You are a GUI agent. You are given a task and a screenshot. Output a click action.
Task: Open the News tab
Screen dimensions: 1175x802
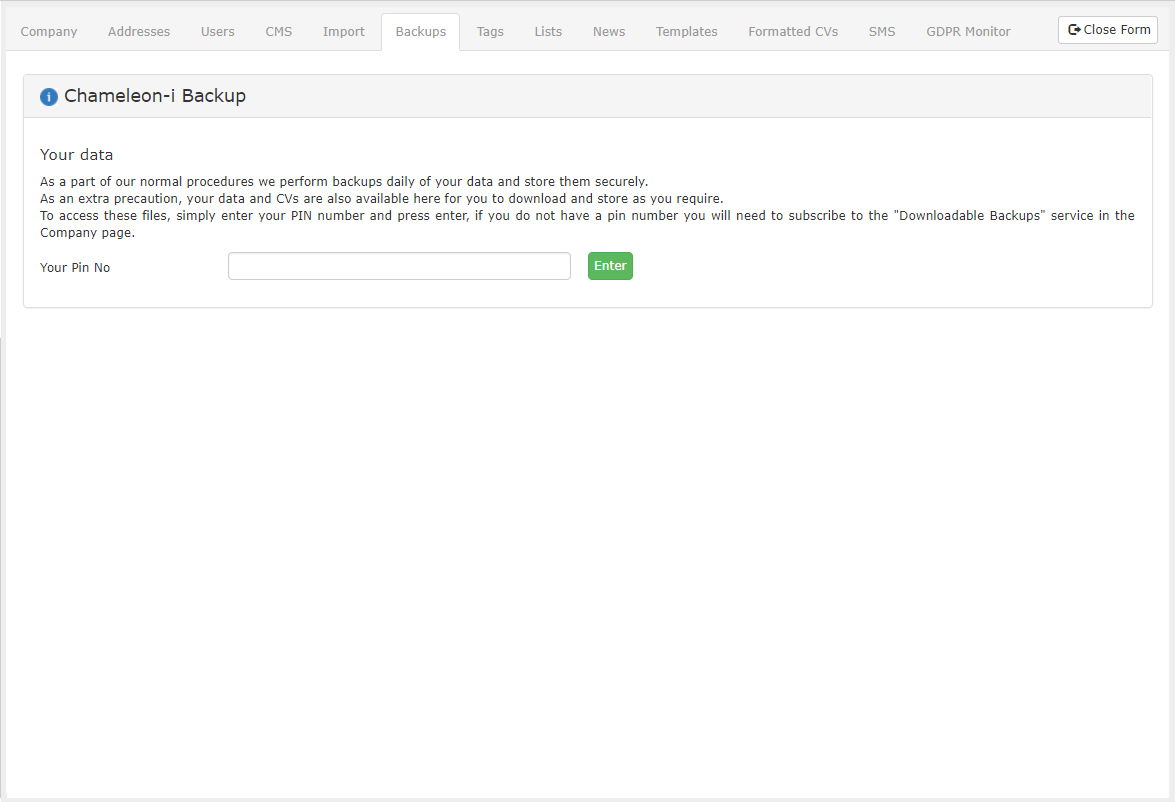[x=608, y=31]
